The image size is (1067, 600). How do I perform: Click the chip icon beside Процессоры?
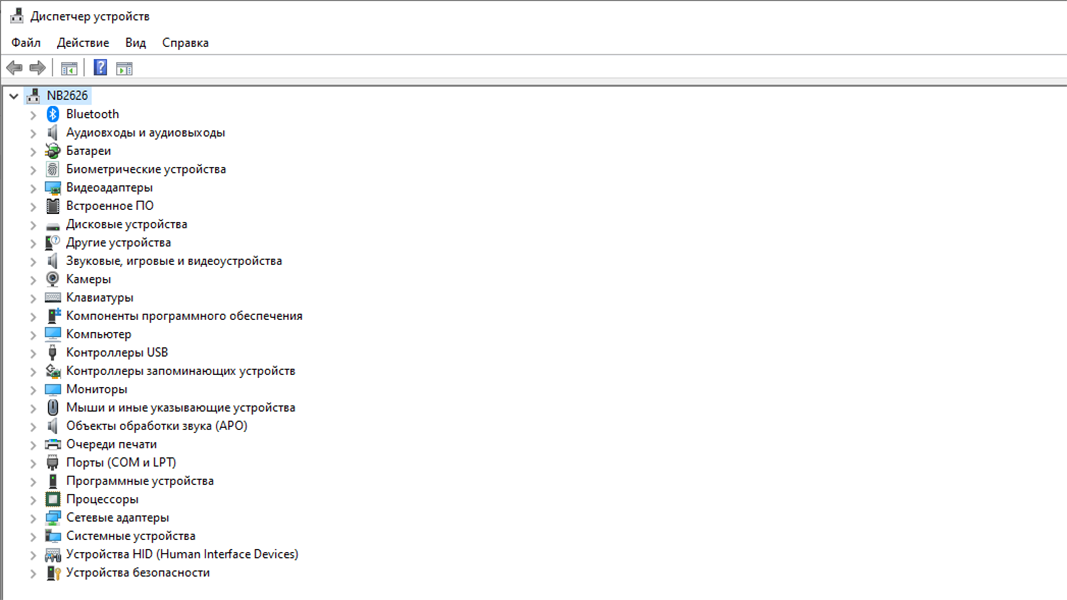[53, 499]
